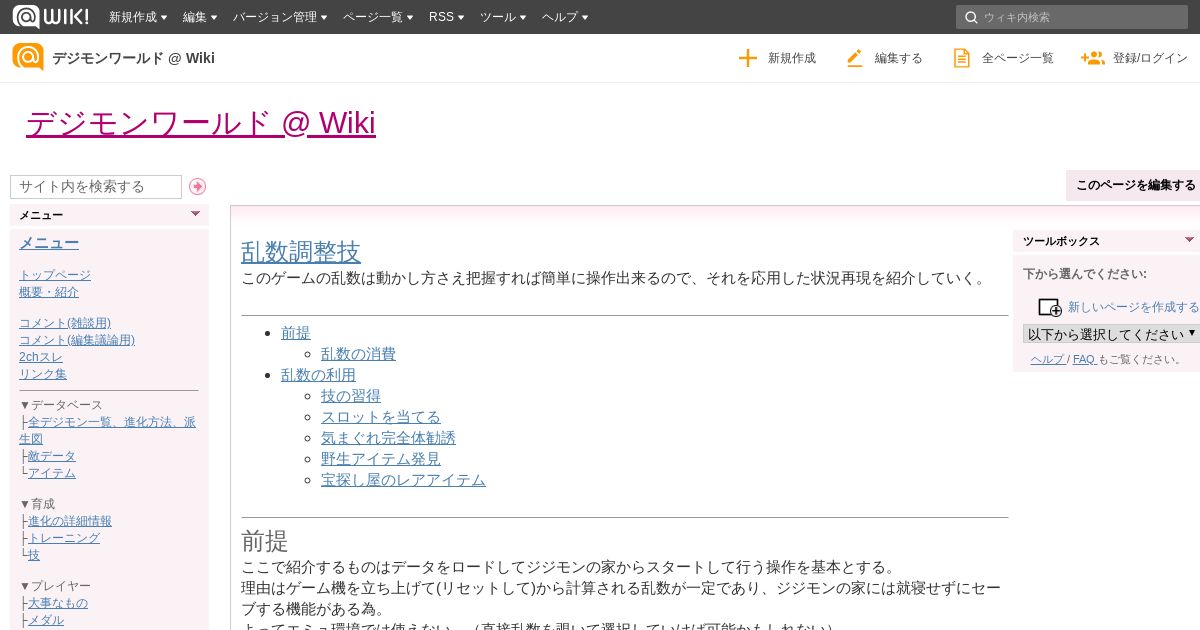Collapse the メニュー sidebar panel arrow

pos(195,213)
